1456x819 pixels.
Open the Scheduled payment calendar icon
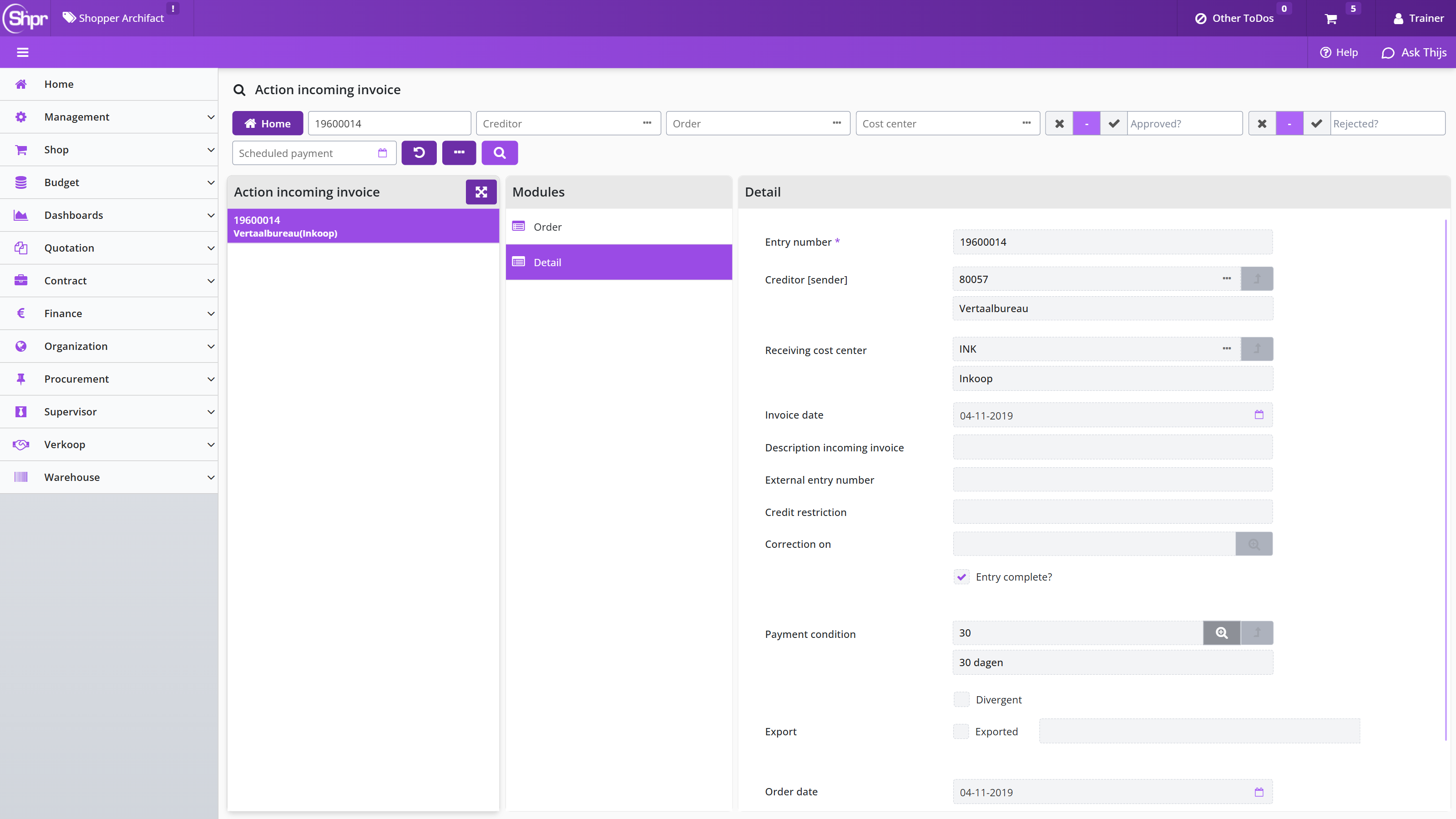tap(383, 153)
